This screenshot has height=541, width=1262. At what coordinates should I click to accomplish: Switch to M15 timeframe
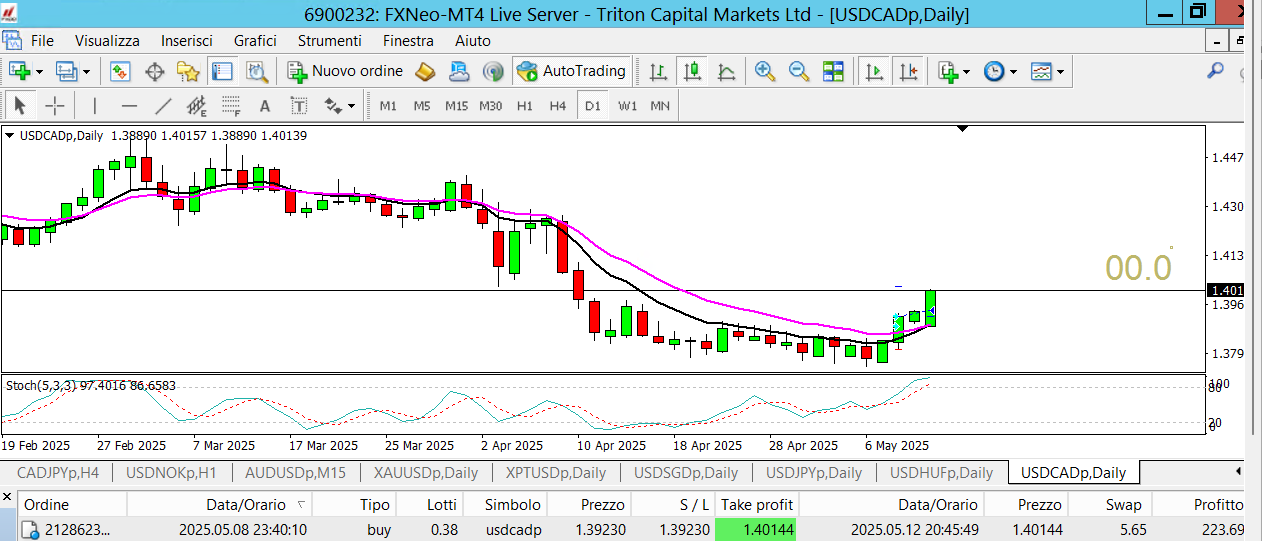click(x=456, y=105)
